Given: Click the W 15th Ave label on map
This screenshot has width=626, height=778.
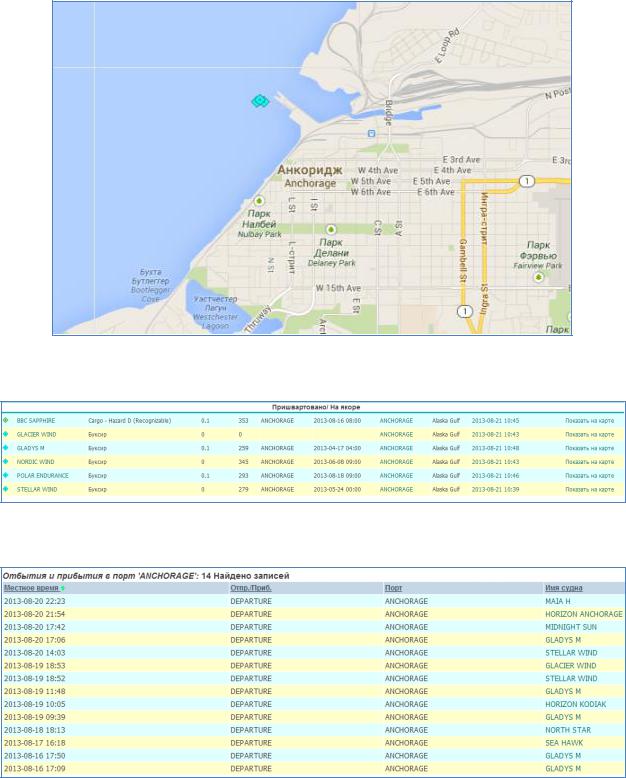Looking at the screenshot, I should [x=338, y=288].
